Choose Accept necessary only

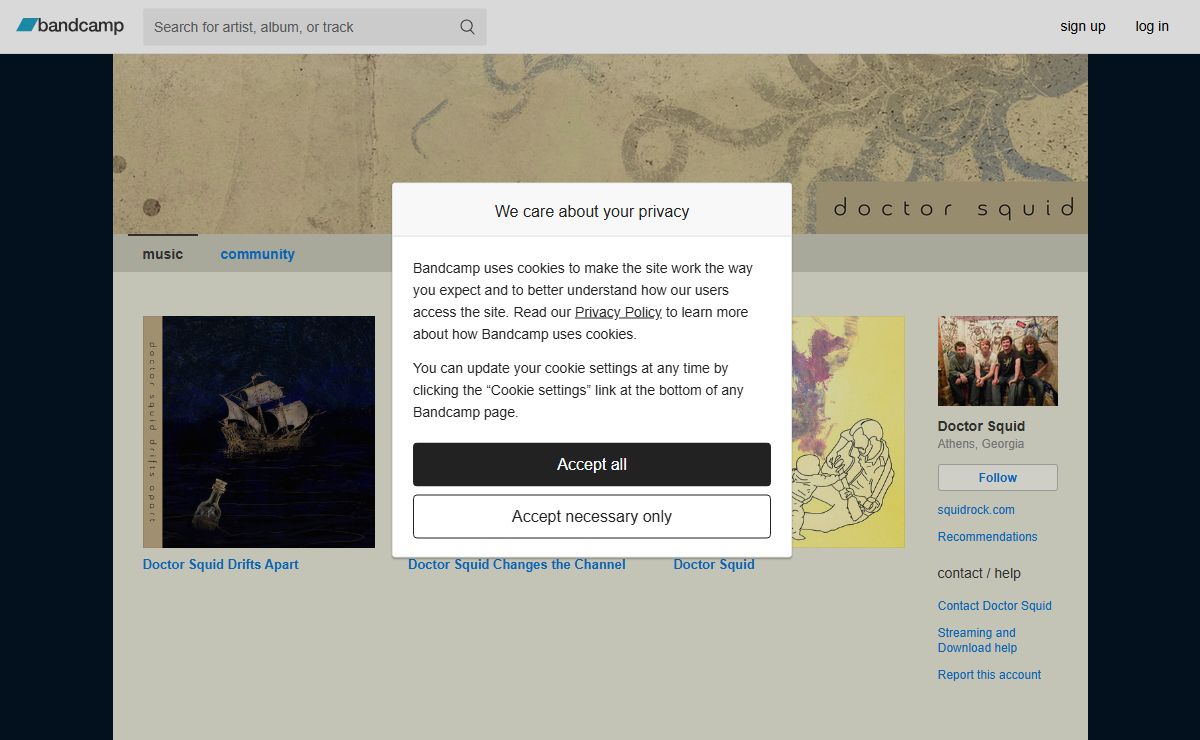[x=592, y=516]
